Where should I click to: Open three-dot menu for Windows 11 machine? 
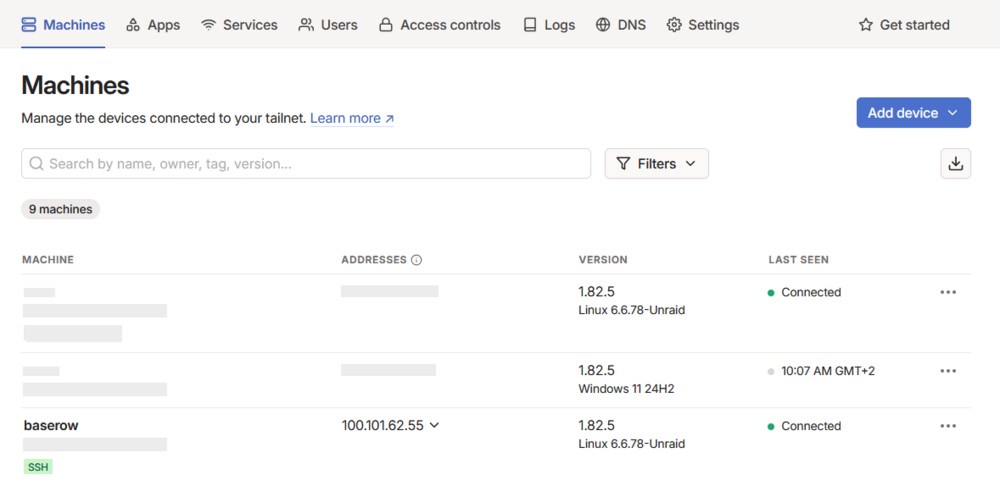pyautogui.click(x=948, y=371)
